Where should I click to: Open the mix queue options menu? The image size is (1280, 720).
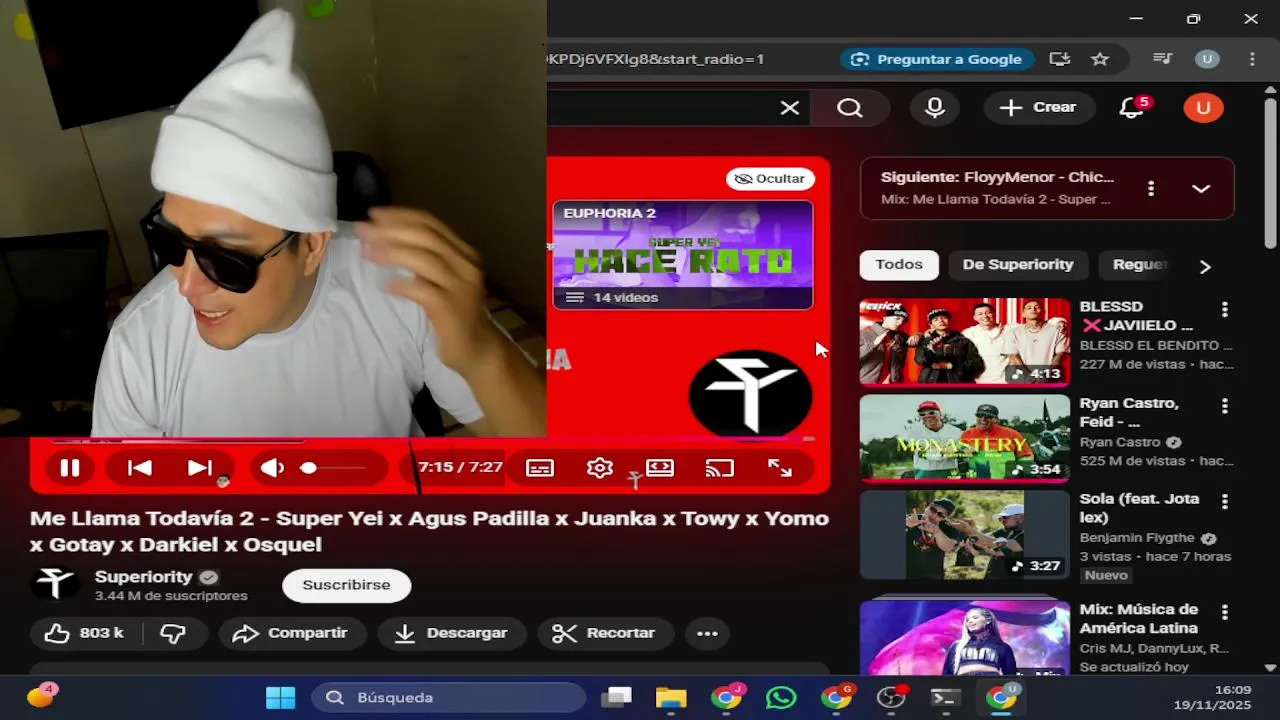pyautogui.click(x=1151, y=188)
